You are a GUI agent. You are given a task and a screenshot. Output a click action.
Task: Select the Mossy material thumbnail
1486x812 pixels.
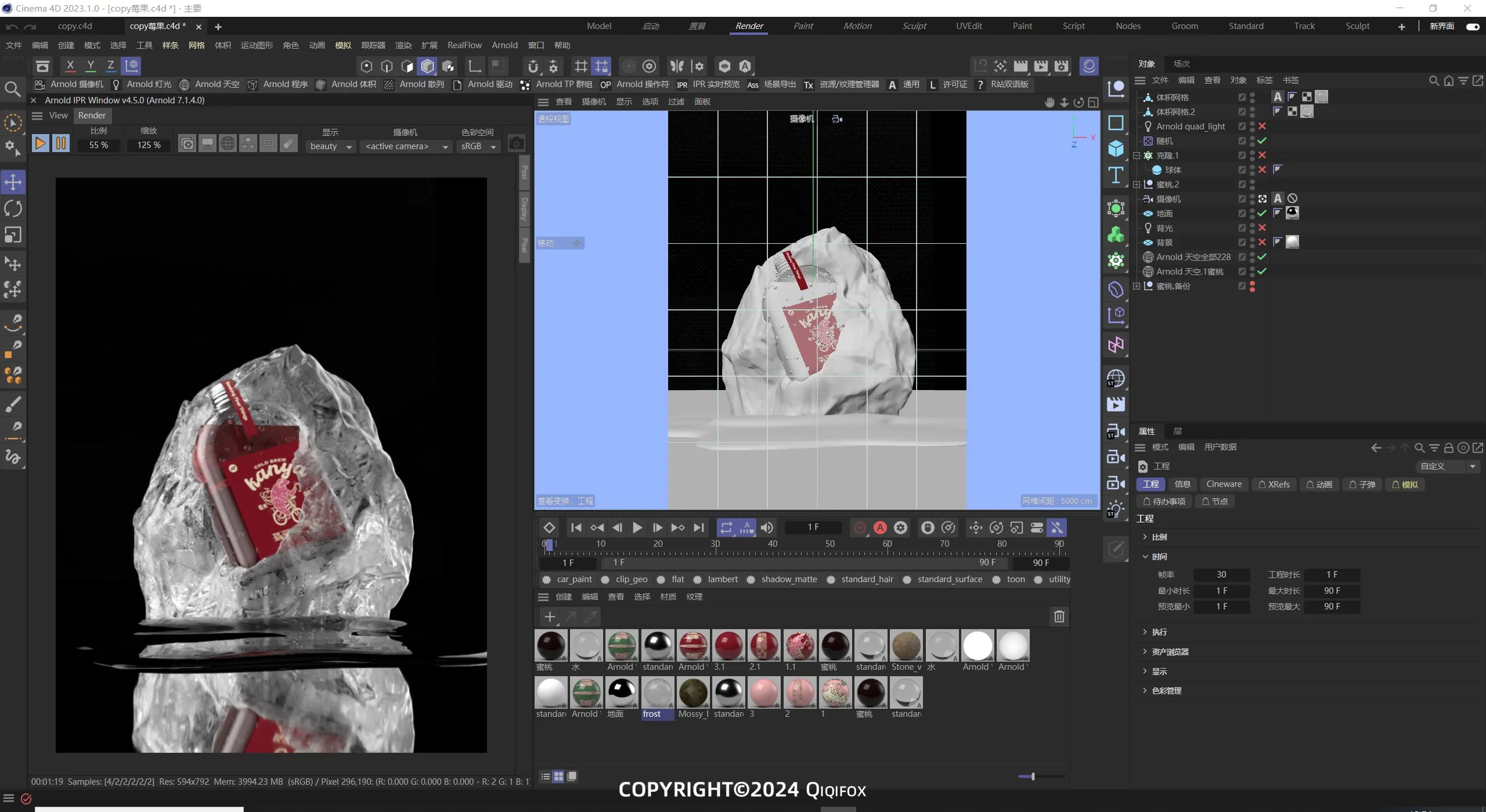click(693, 692)
